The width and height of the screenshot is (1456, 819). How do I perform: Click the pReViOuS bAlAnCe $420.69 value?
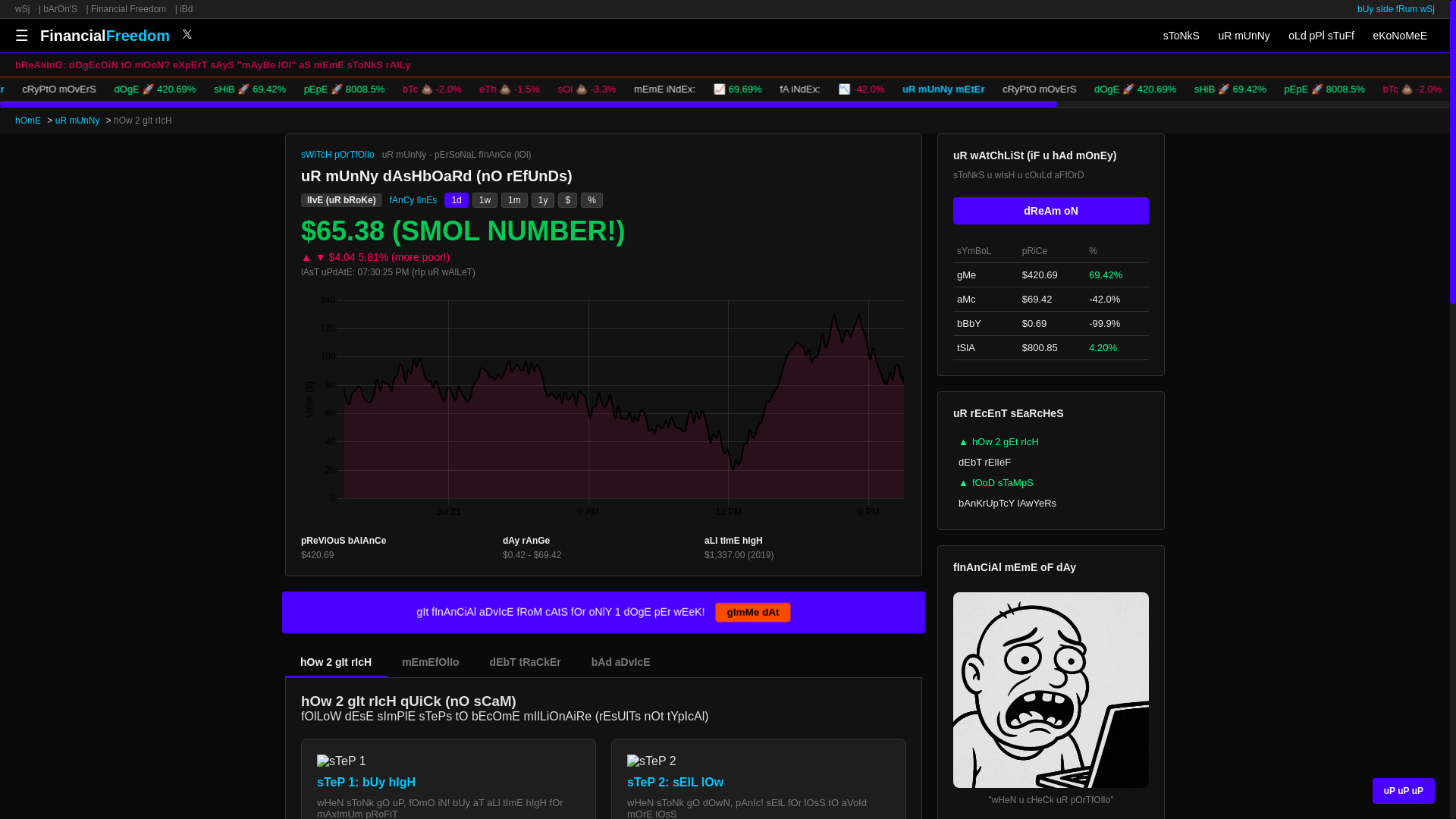tap(317, 555)
